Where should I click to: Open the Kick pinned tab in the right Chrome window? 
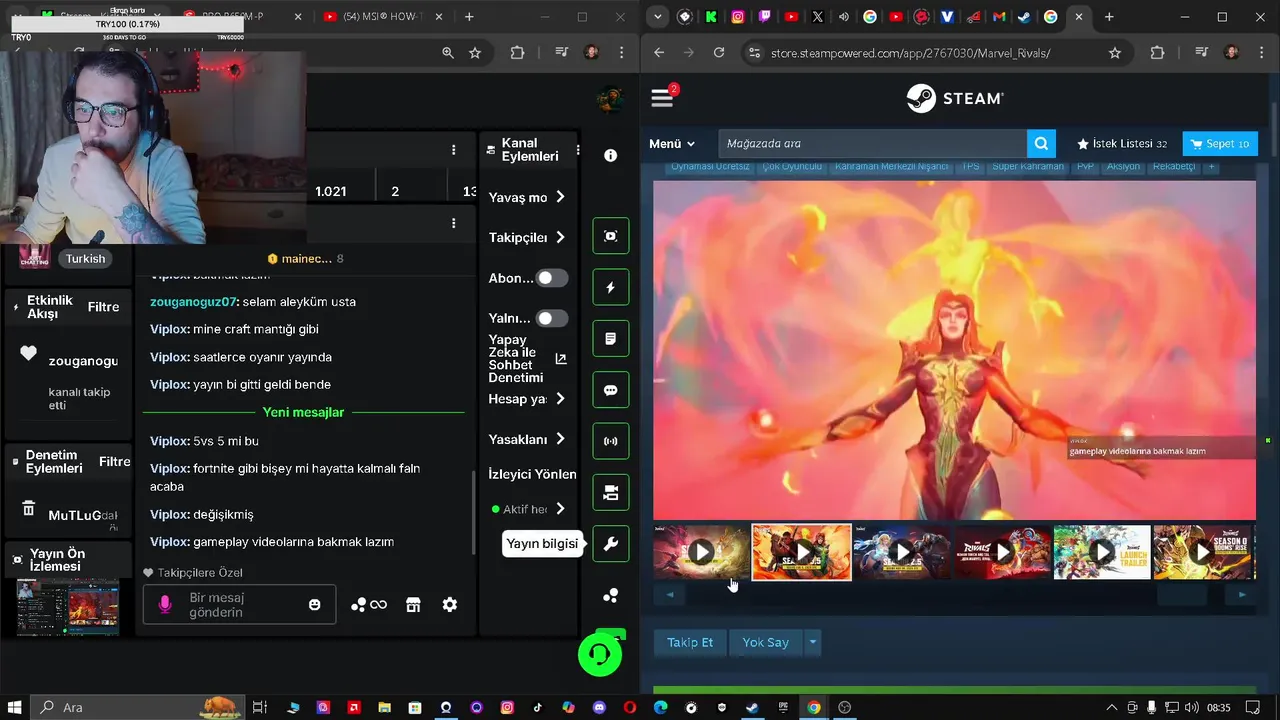tap(711, 17)
